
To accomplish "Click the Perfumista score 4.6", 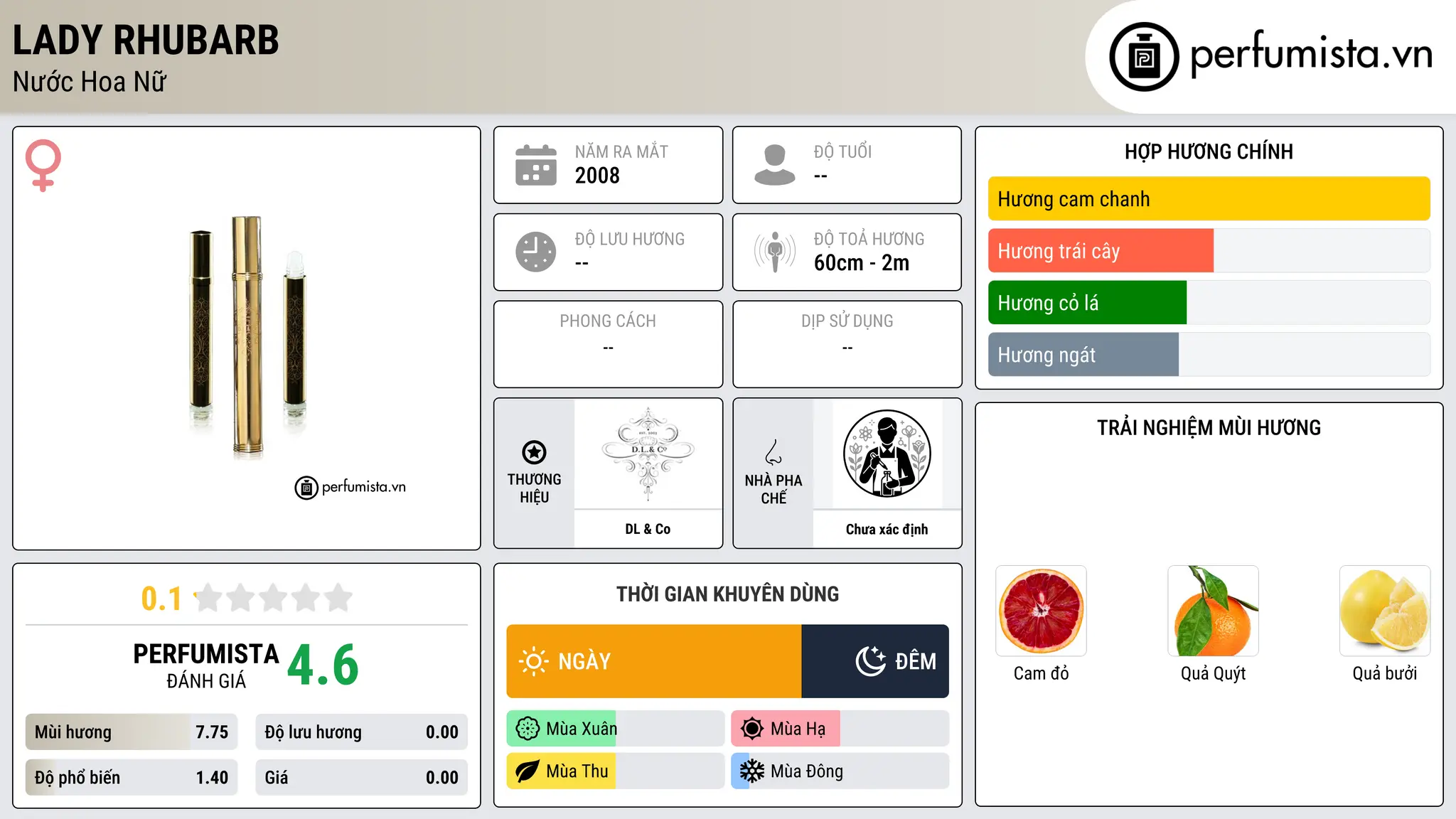I will [x=323, y=665].
